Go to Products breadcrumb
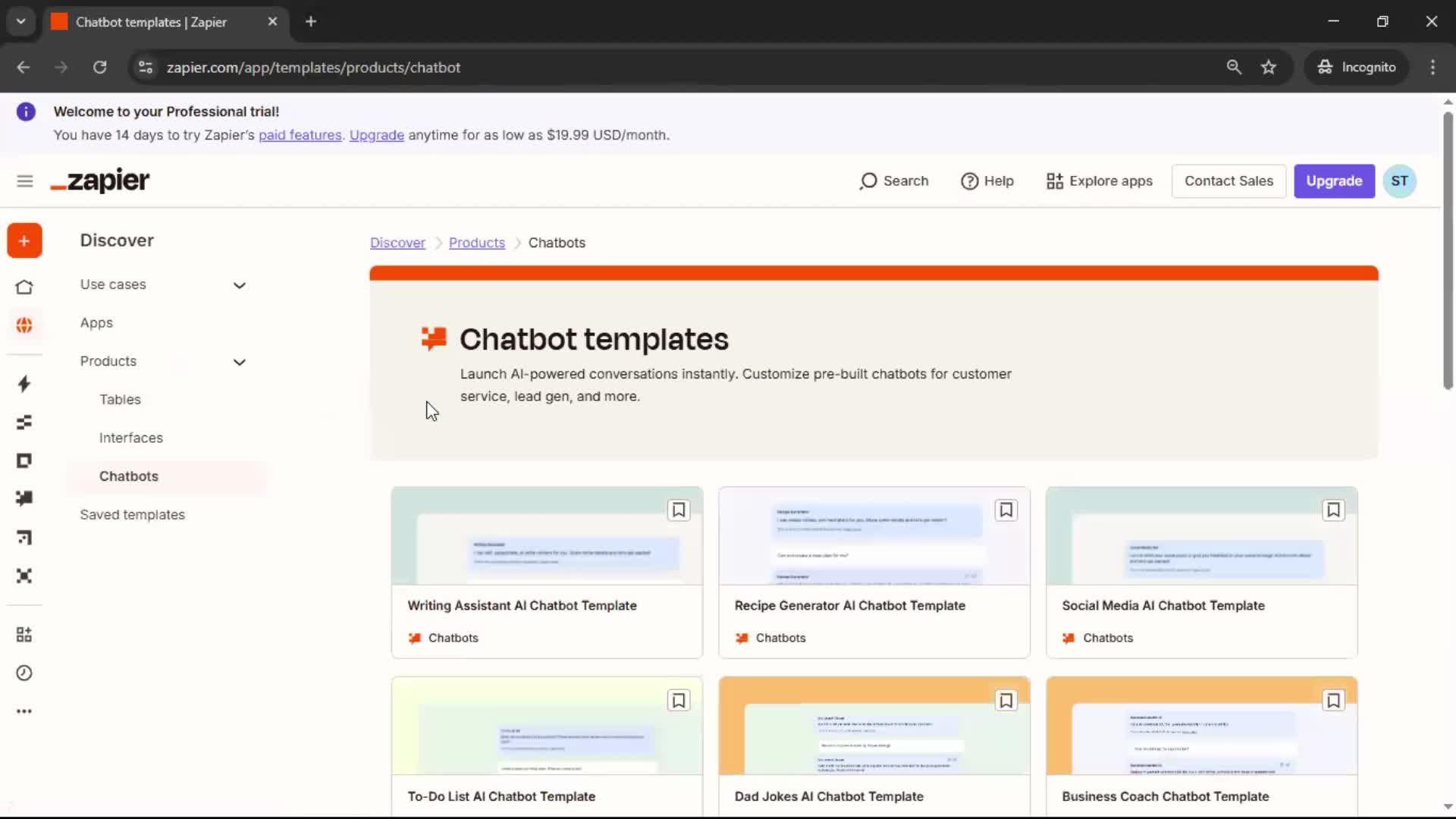1456x819 pixels. pos(477,243)
